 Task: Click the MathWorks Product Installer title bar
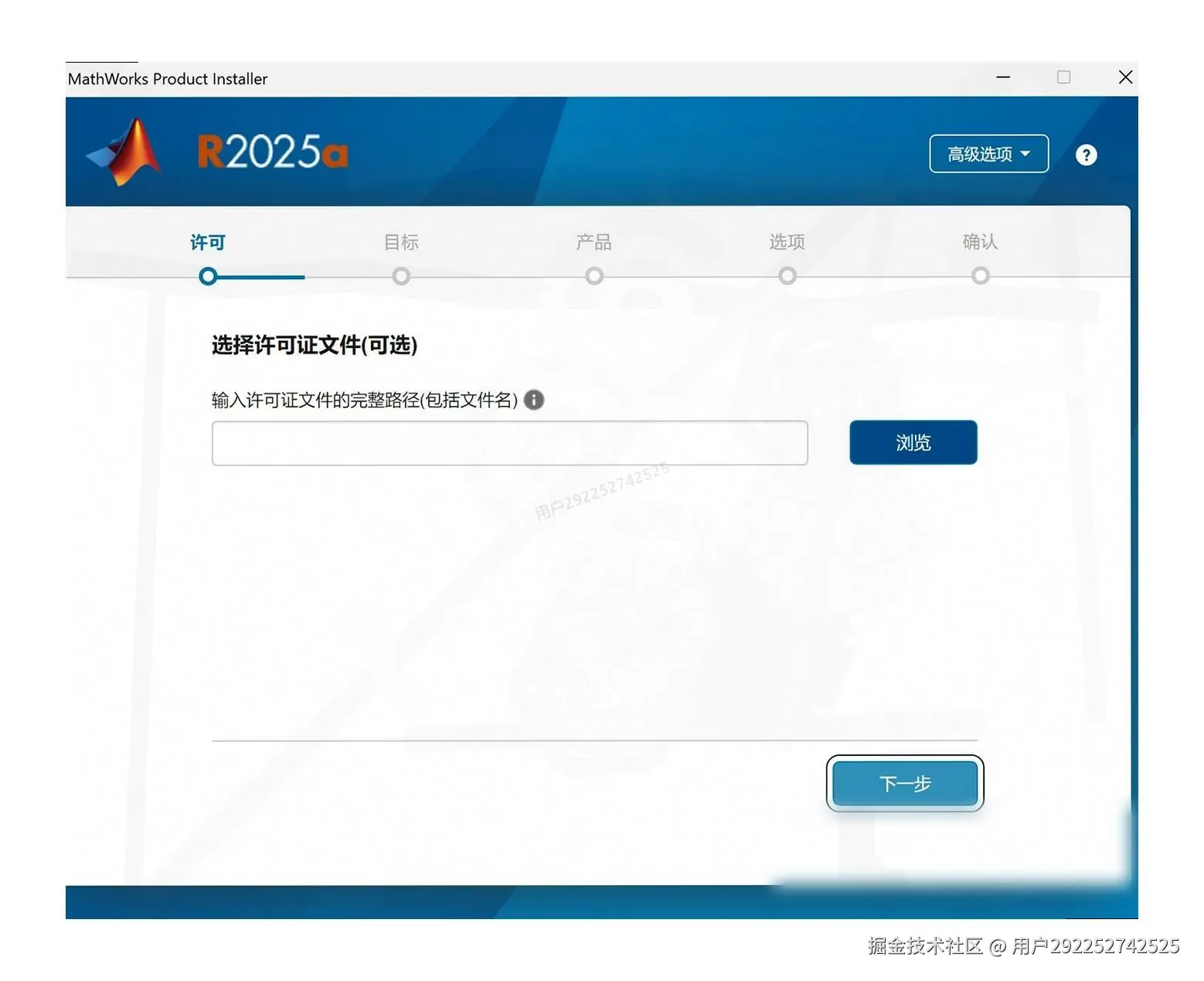pyautogui.click(x=168, y=78)
